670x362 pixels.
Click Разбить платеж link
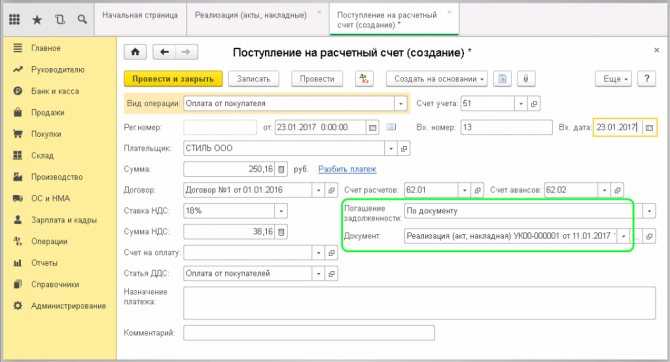(x=347, y=169)
